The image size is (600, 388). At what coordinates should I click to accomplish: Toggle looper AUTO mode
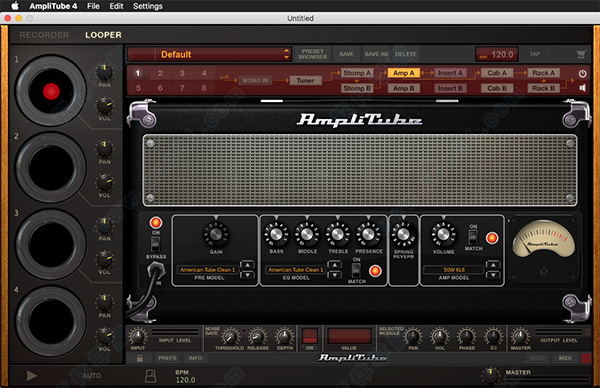click(91, 376)
